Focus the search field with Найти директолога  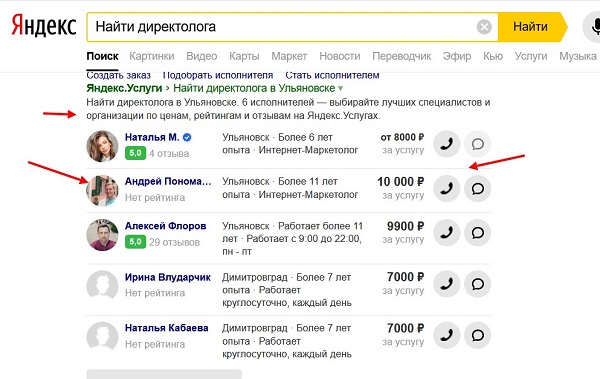[x=292, y=27]
